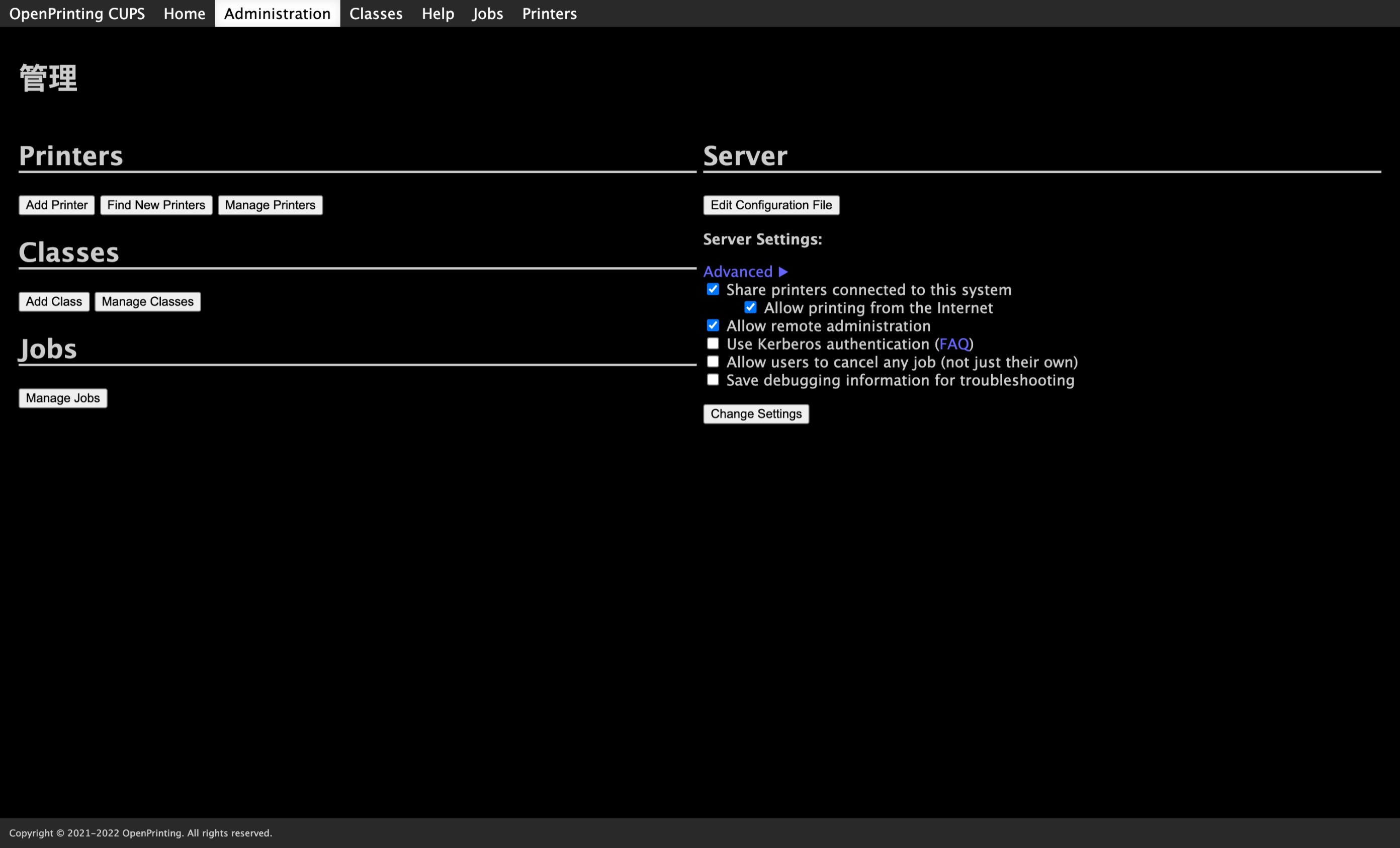This screenshot has height=848, width=1400.
Task: Expand the Advanced server settings
Action: [745, 272]
